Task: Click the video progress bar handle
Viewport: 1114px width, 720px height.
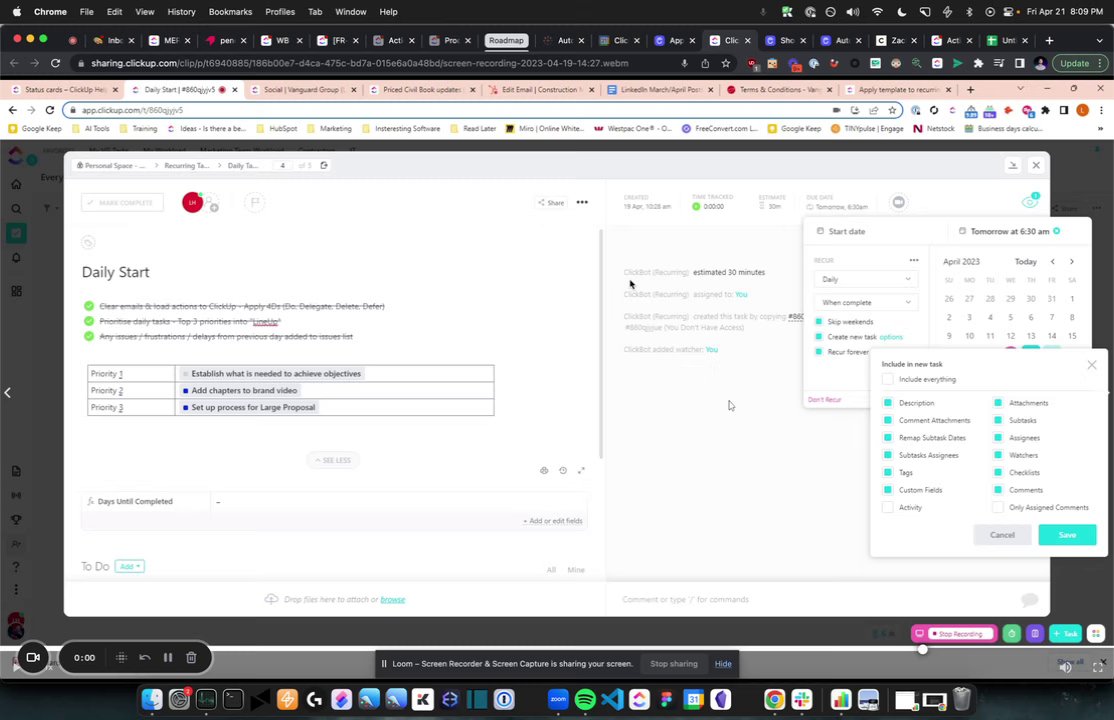Action: click(x=922, y=649)
